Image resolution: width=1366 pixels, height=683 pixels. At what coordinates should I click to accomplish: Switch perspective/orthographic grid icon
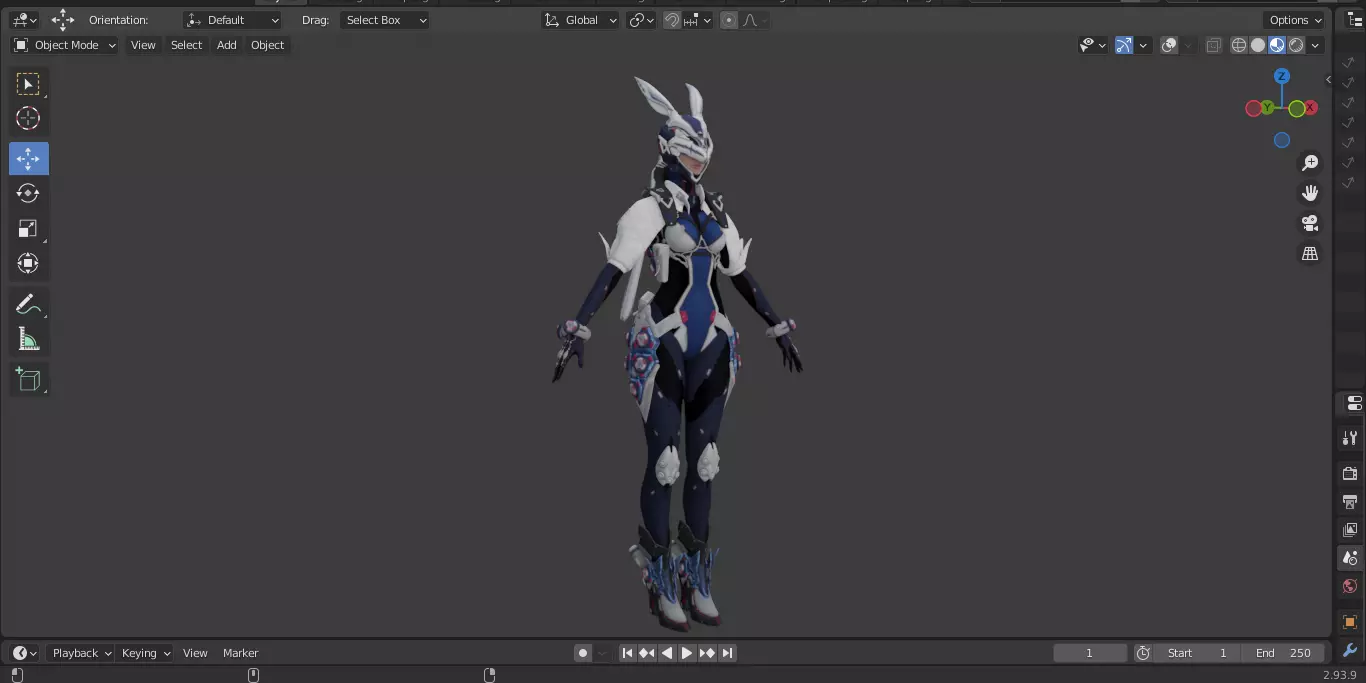tap(1310, 254)
